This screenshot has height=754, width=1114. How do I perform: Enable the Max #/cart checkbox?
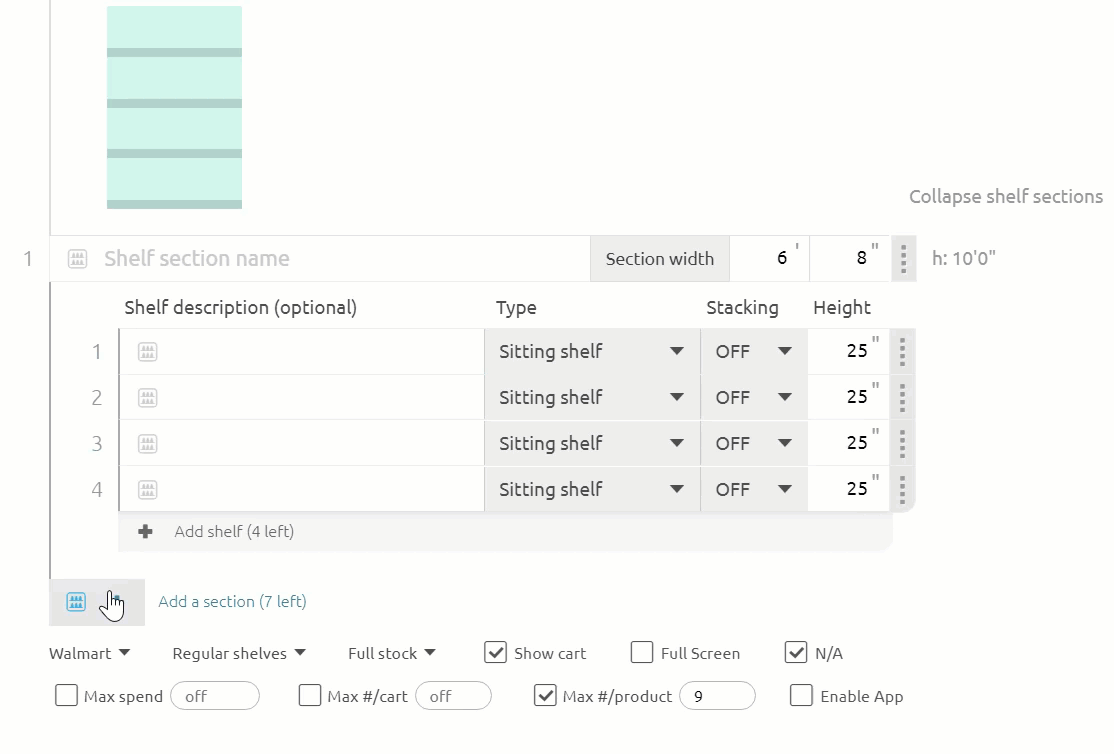pyautogui.click(x=310, y=695)
